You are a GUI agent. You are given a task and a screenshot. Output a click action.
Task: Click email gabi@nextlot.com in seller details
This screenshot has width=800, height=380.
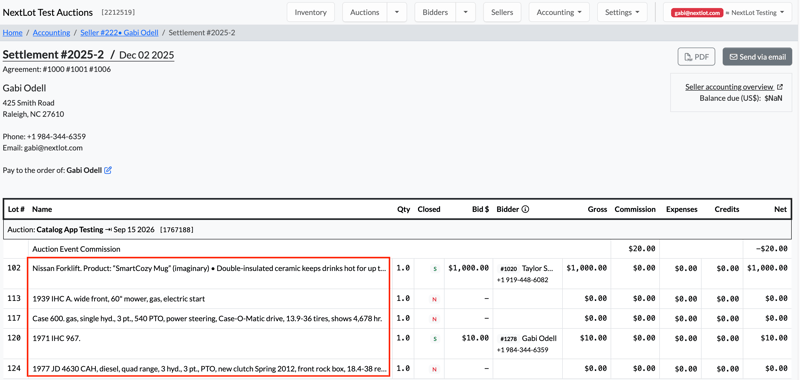(53, 148)
